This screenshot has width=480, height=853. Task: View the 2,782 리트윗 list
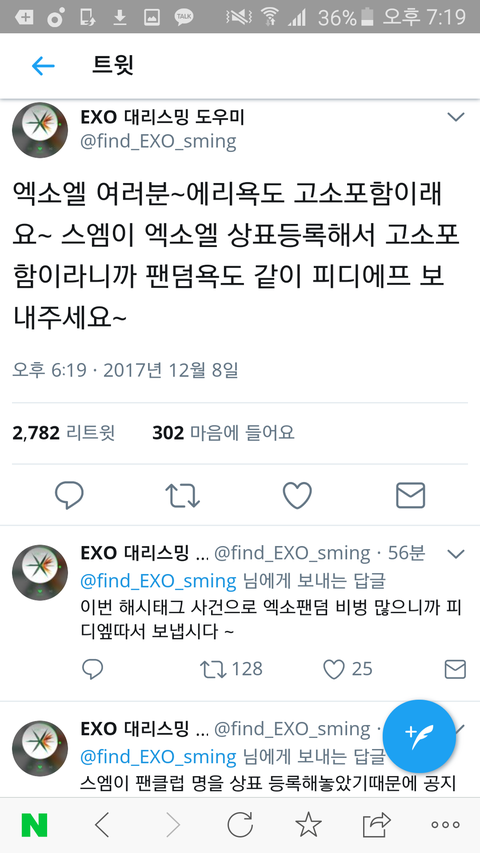[64, 433]
